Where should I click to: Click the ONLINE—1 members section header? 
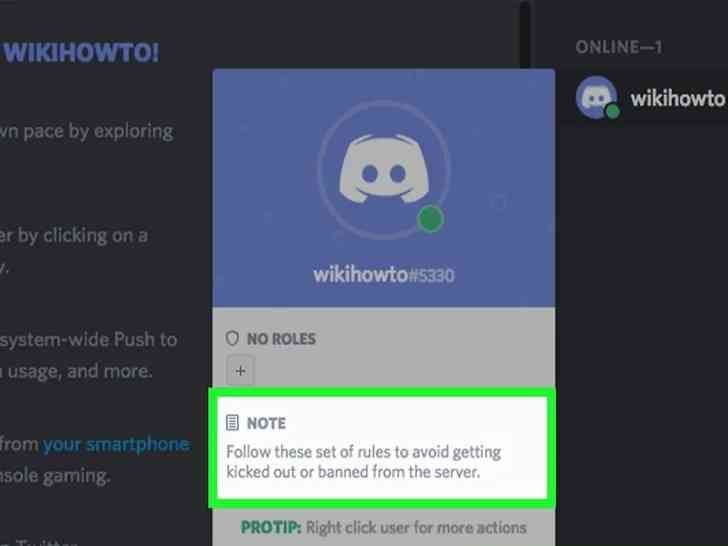(x=618, y=47)
